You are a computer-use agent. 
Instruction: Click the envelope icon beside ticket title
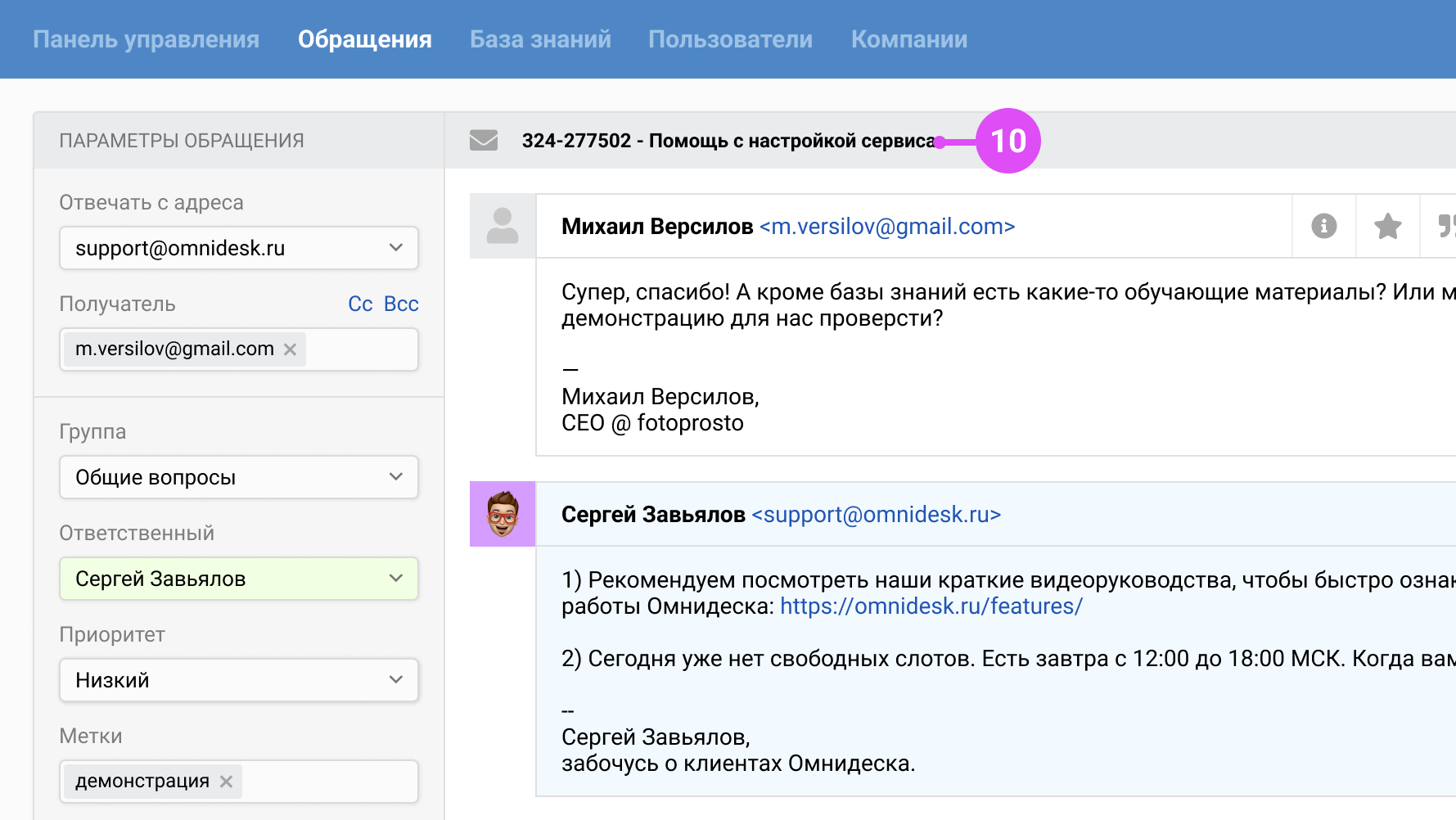coord(484,141)
